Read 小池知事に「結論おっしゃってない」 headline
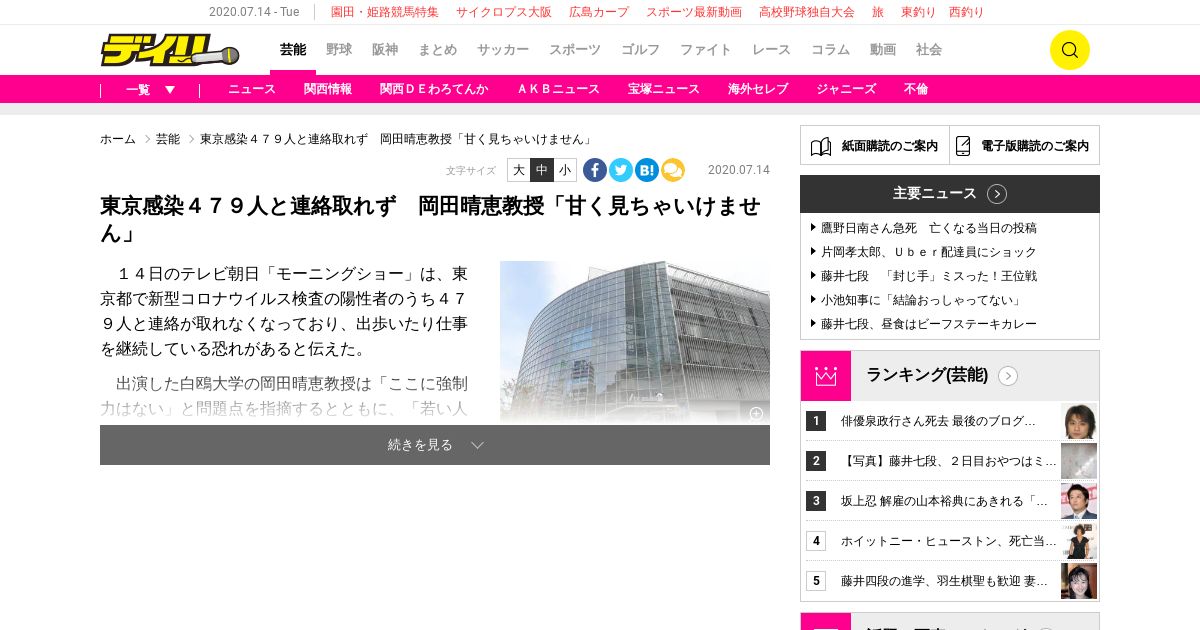Screen dimensions: 1200x630 (x=921, y=300)
